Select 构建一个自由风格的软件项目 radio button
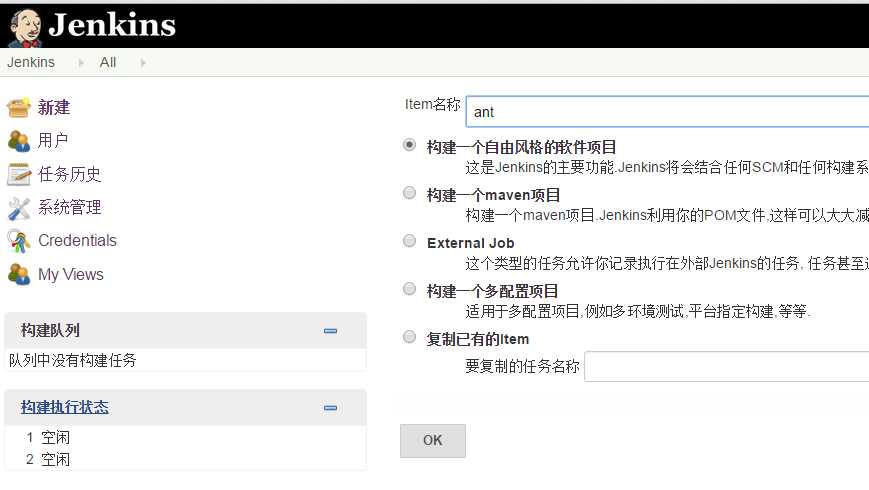The width and height of the screenshot is (869, 490). point(409,145)
